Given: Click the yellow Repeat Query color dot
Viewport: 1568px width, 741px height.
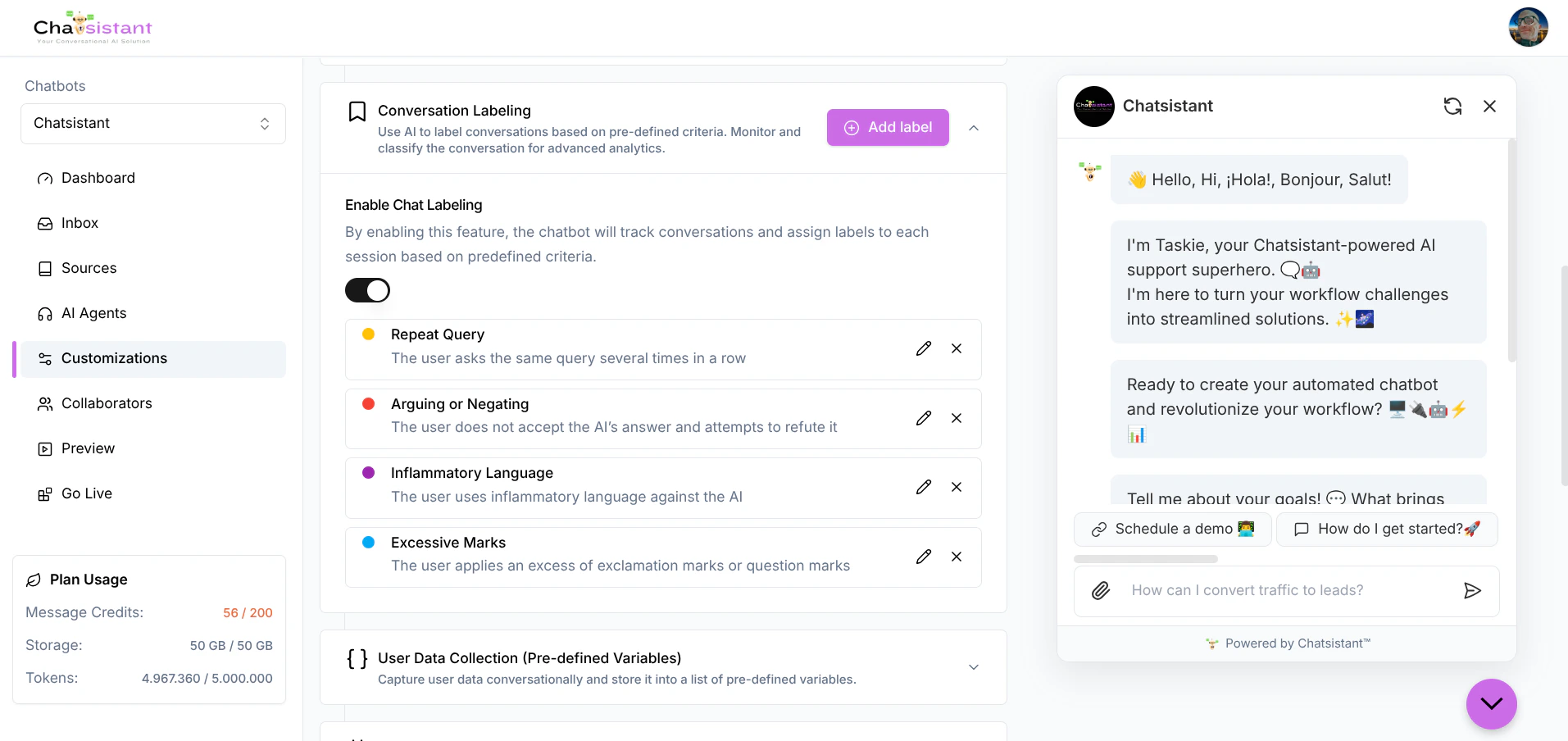Looking at the screenshot, I should tap(369, 334).
